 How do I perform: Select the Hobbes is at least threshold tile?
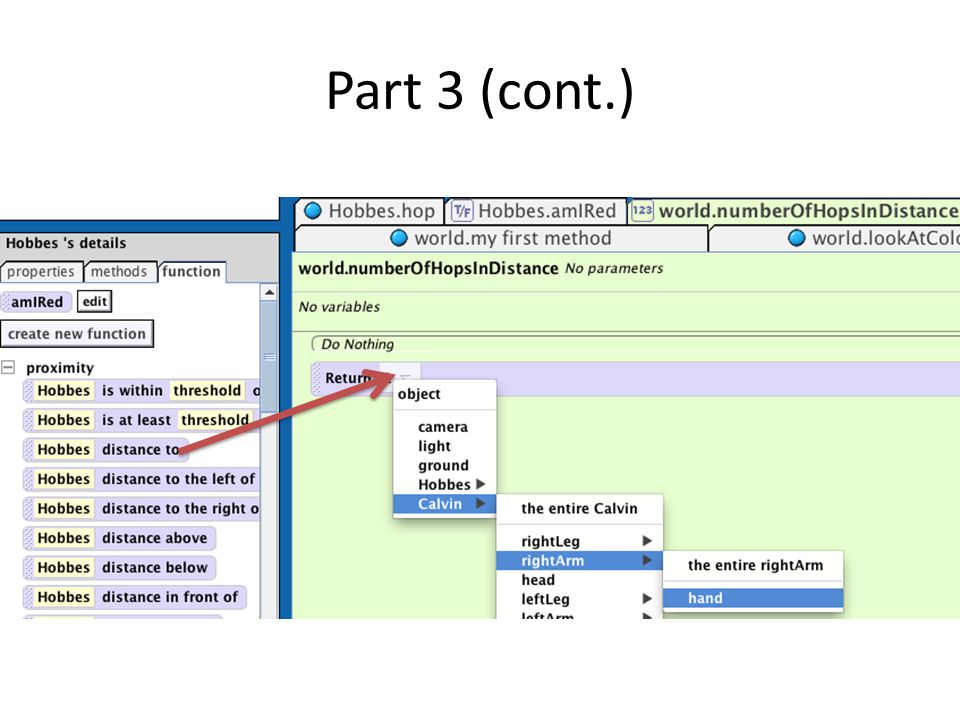(x=142, y=420)
